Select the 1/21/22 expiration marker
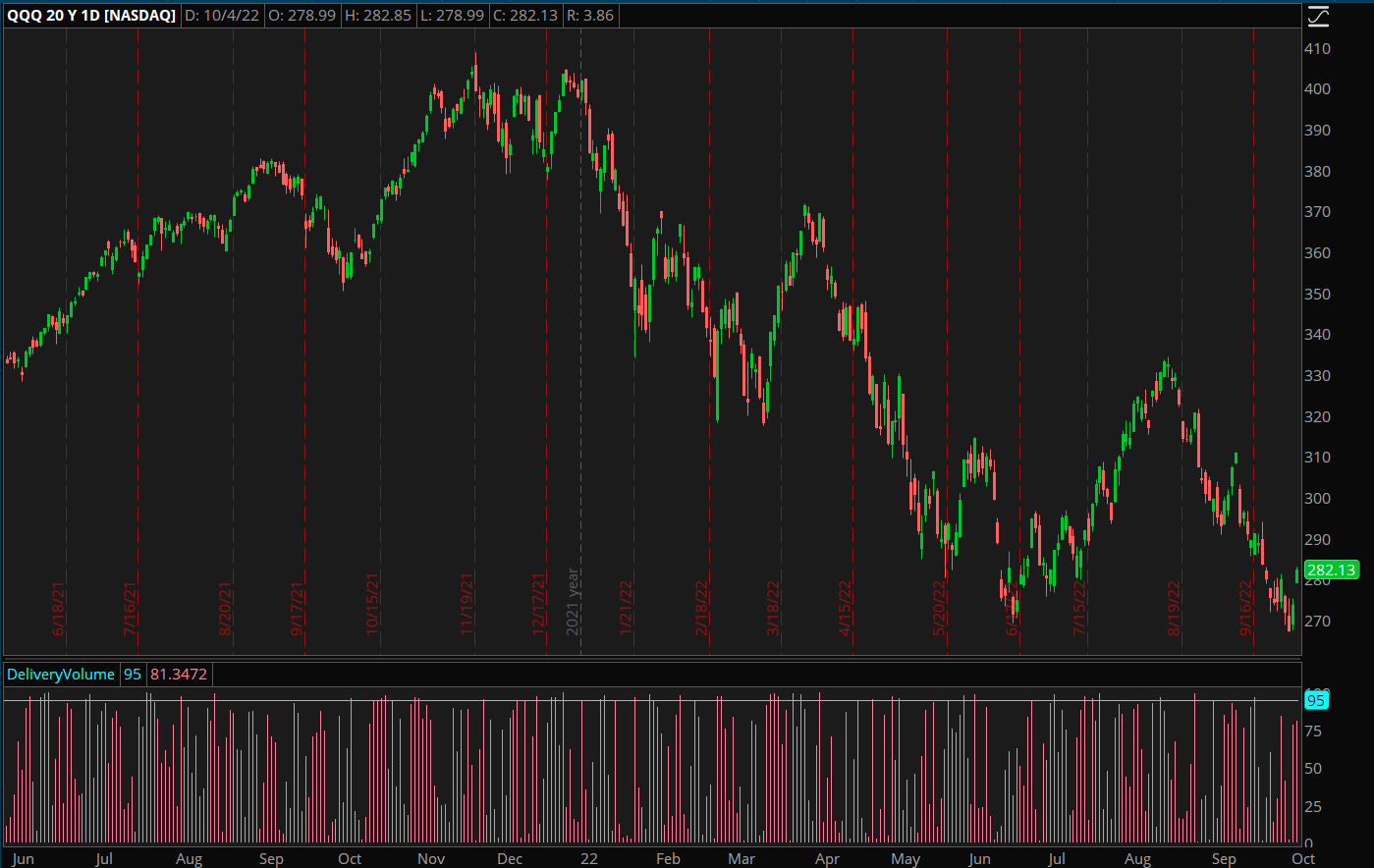 (626, 608)
